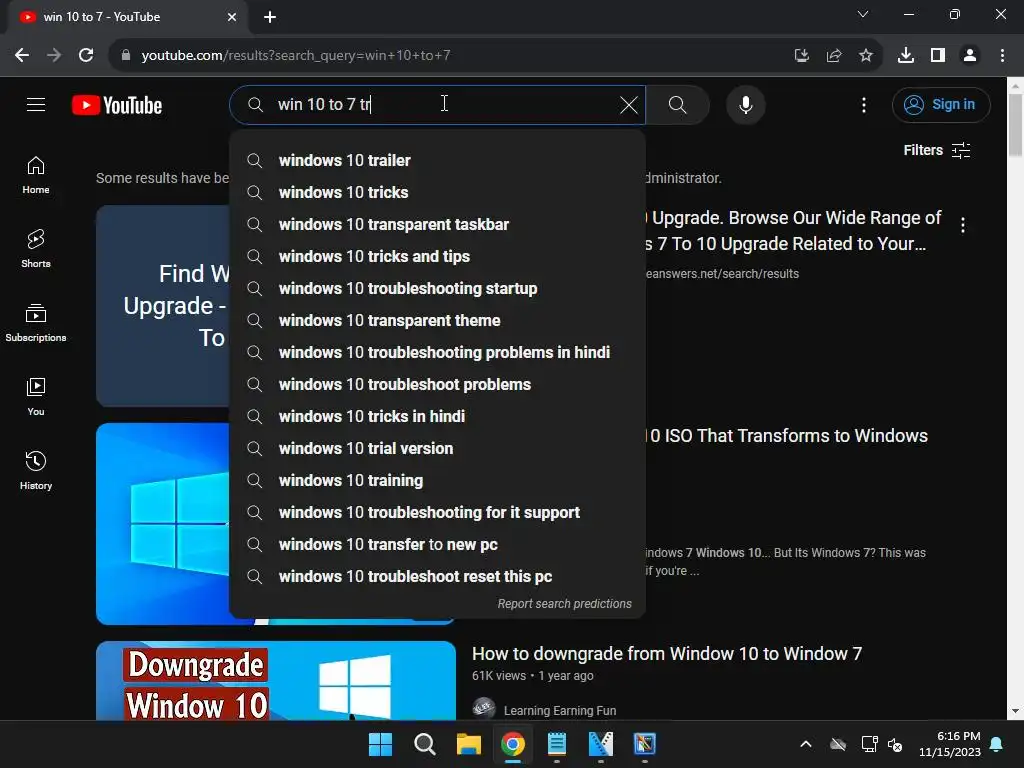
Task: Select suggestion windows 10 transparent theme
Action: click(438, 320)
